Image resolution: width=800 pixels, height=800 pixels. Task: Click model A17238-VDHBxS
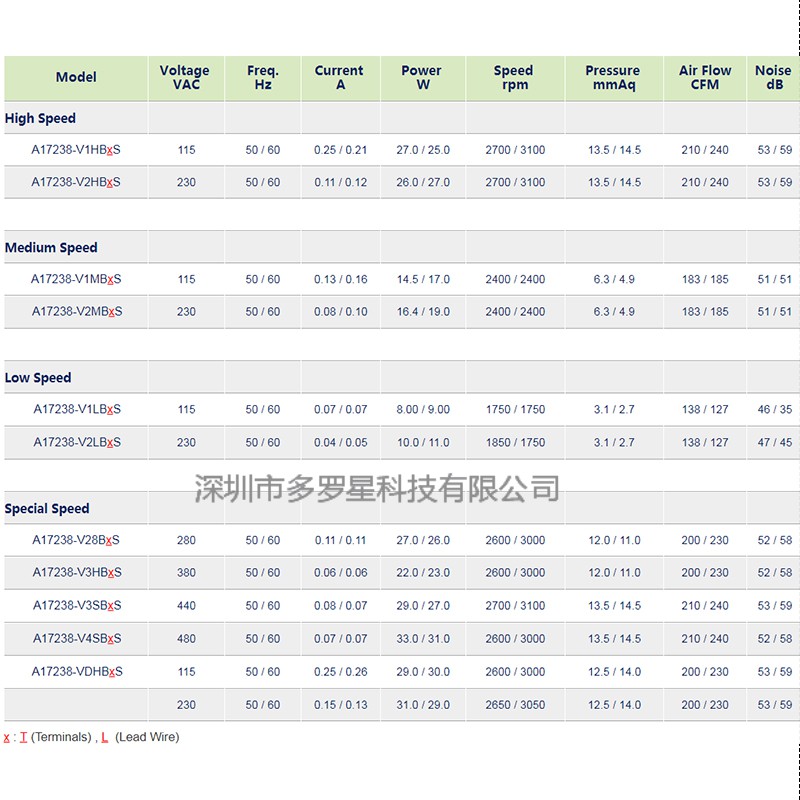pyautogui.click(x=76, y=672)
